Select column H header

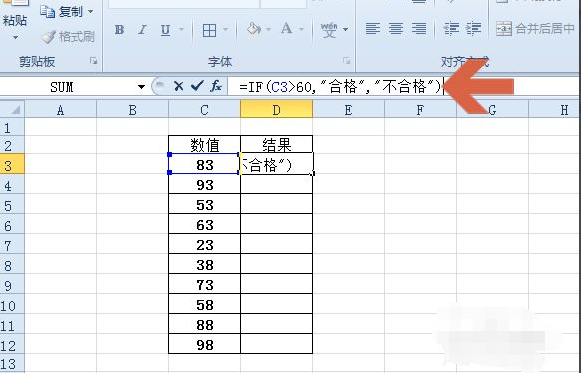click(x=555, y=110)
